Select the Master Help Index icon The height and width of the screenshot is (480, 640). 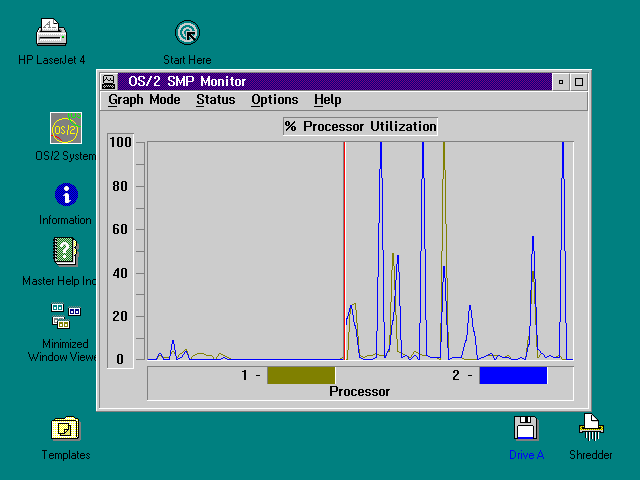(66, 251)
